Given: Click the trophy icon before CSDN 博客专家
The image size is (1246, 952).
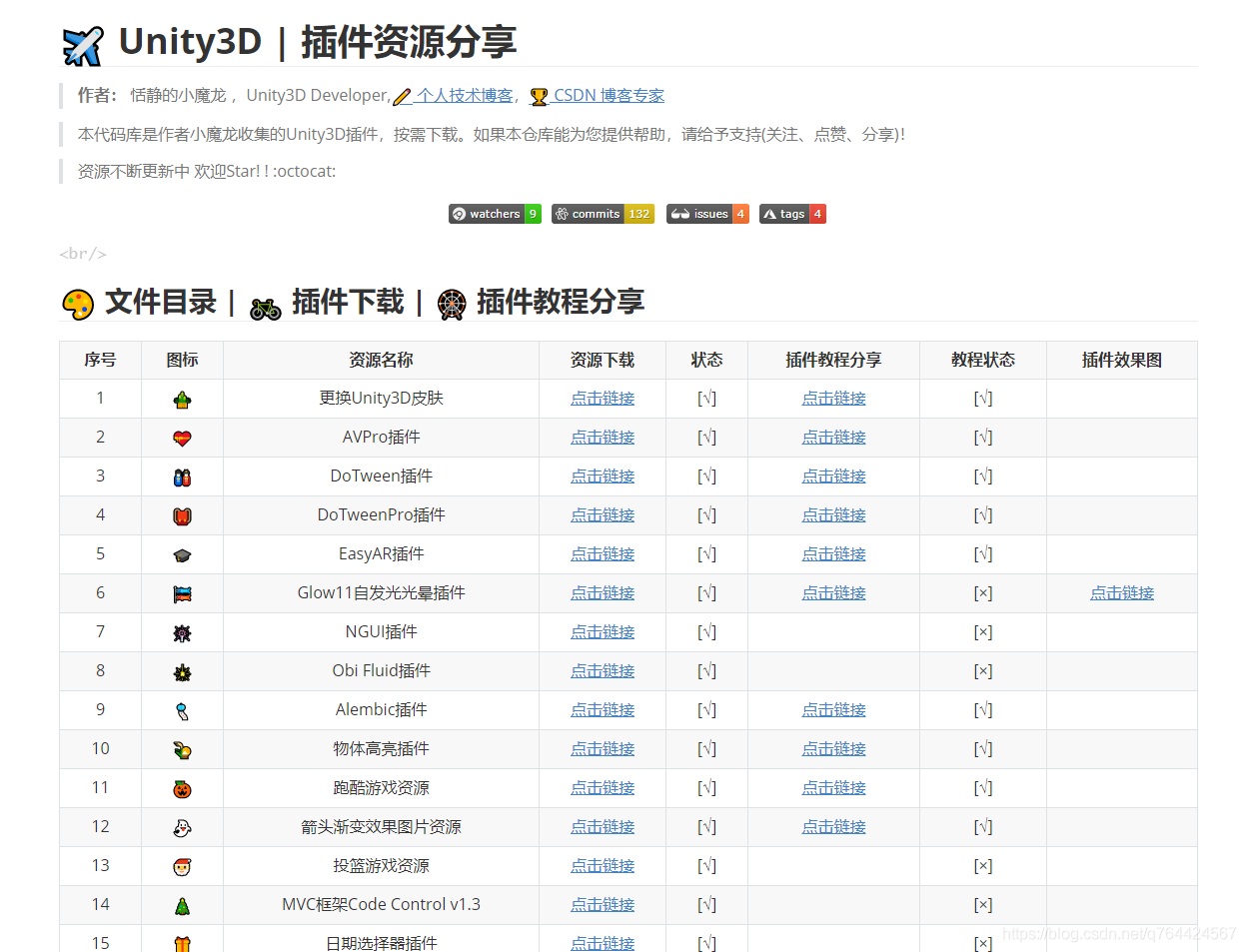Looking at the screenshot, I should [539, 97].
